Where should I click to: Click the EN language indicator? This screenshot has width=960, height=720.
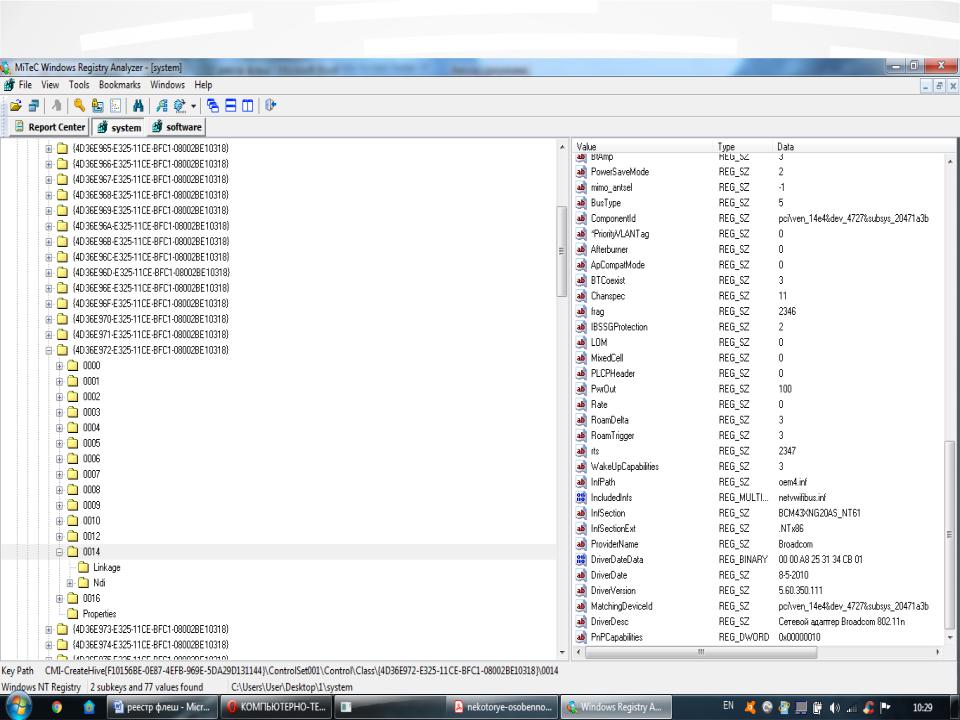point(728,706)
